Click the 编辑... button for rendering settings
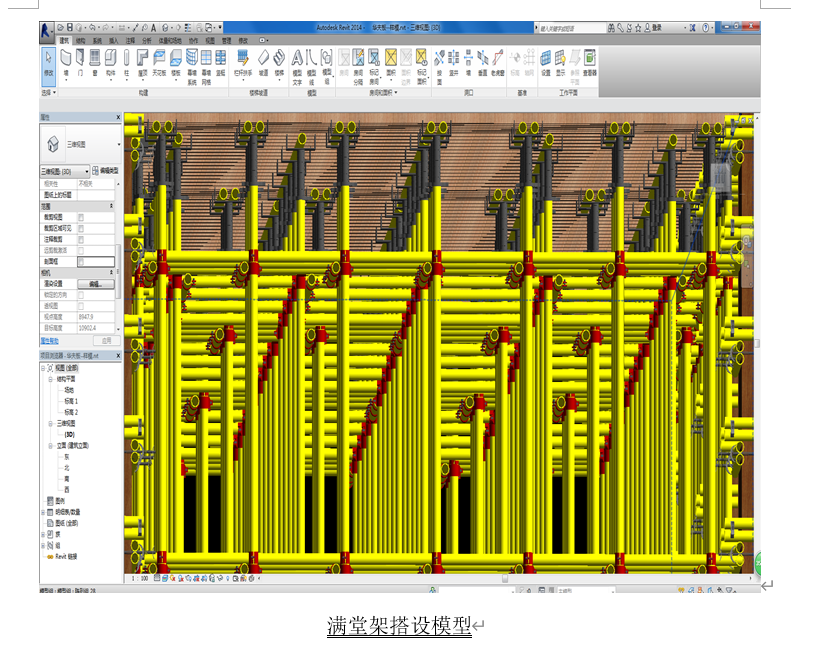The width and height of the screenshot is (836, 653). (x=96, y=284)
